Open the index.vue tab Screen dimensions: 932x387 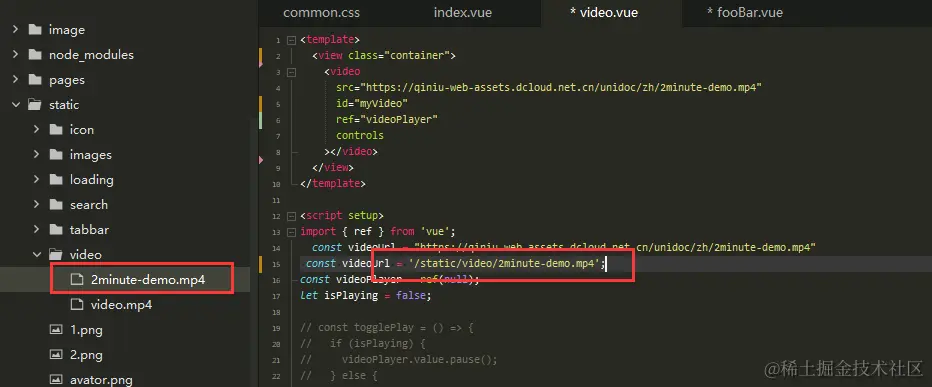(463, 12)
